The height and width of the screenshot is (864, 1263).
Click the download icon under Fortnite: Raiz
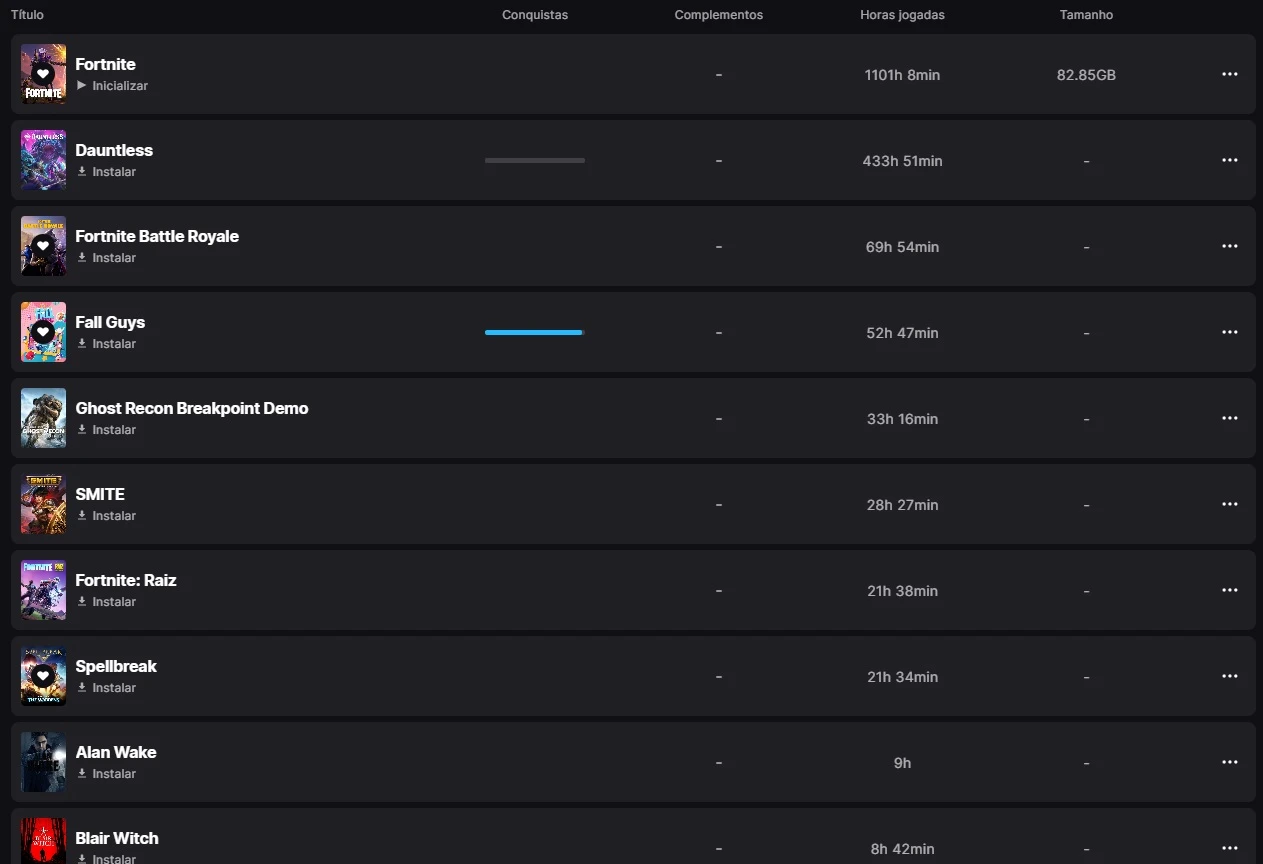(82, 602)
